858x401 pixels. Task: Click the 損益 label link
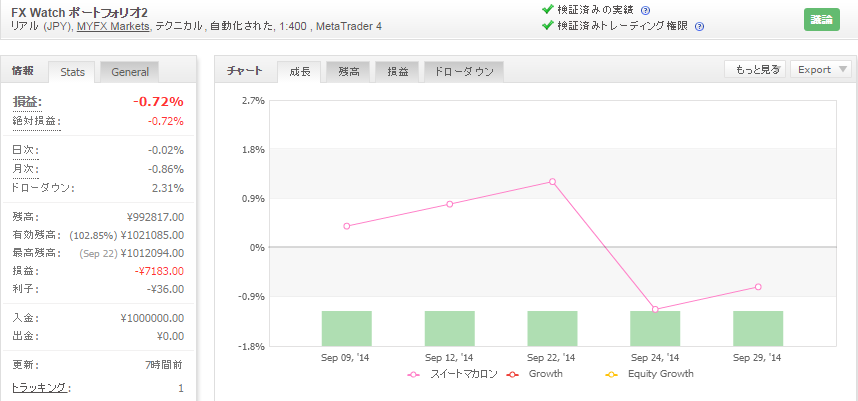[27, 102]
